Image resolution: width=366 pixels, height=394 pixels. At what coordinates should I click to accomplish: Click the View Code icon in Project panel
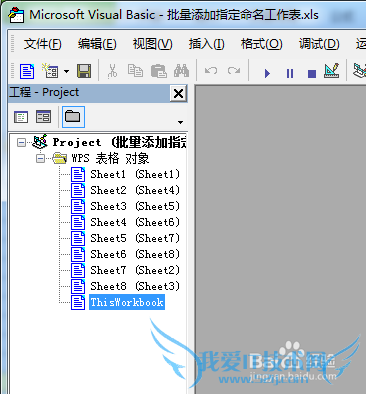[21, 117]
